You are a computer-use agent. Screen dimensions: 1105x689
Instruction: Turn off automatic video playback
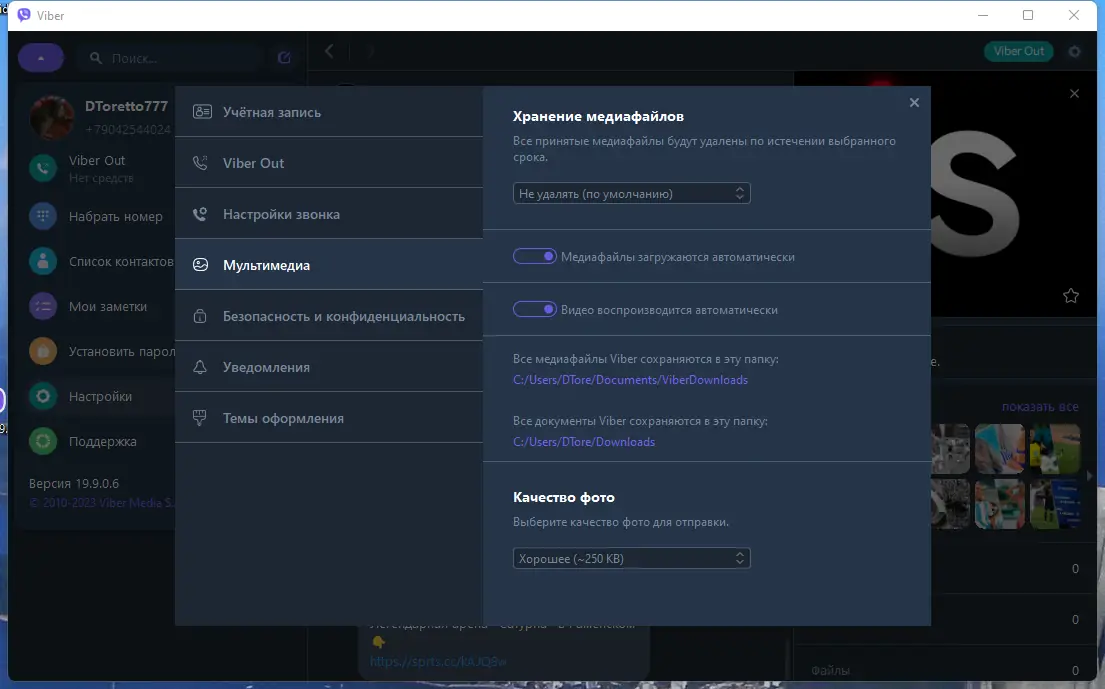(x=535, y=309)
